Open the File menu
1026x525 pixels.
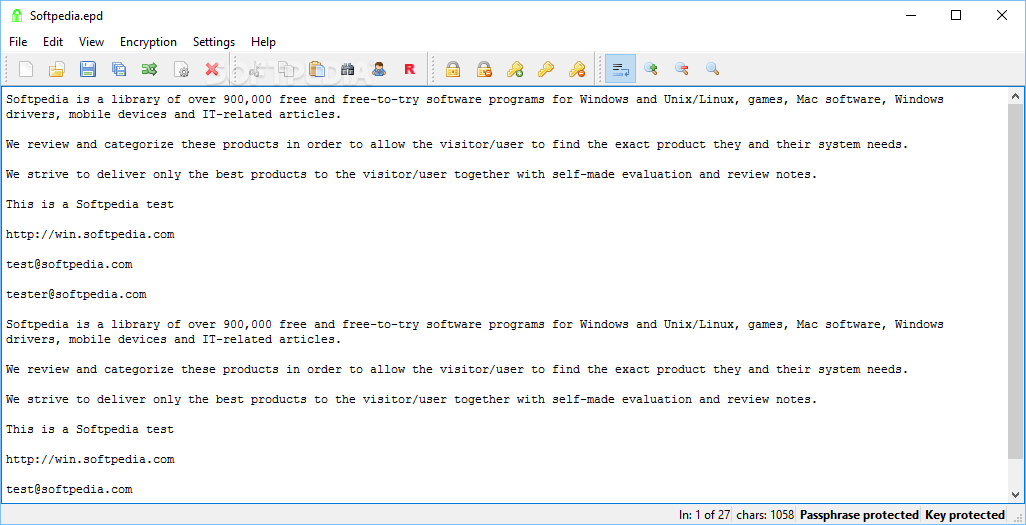[18, 42]
